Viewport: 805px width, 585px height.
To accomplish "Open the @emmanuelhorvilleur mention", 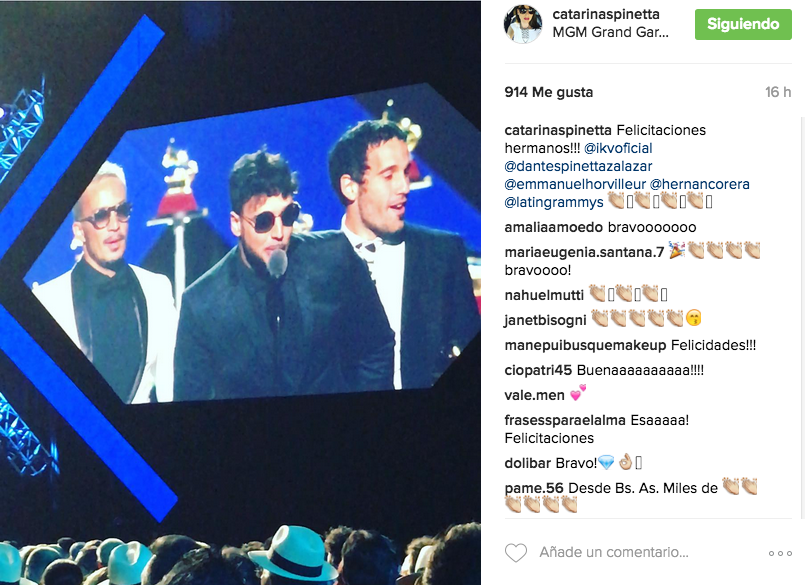I will tap(575, 184).
